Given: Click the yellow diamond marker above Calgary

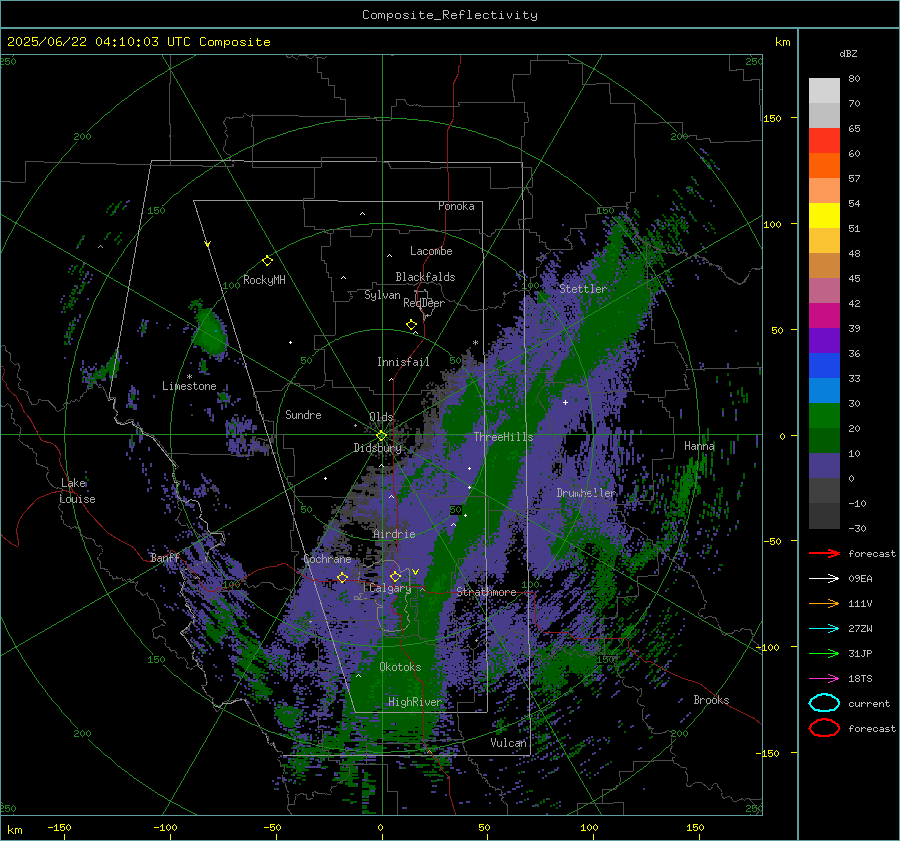Looking at the screenshot, I should (395, 576).
